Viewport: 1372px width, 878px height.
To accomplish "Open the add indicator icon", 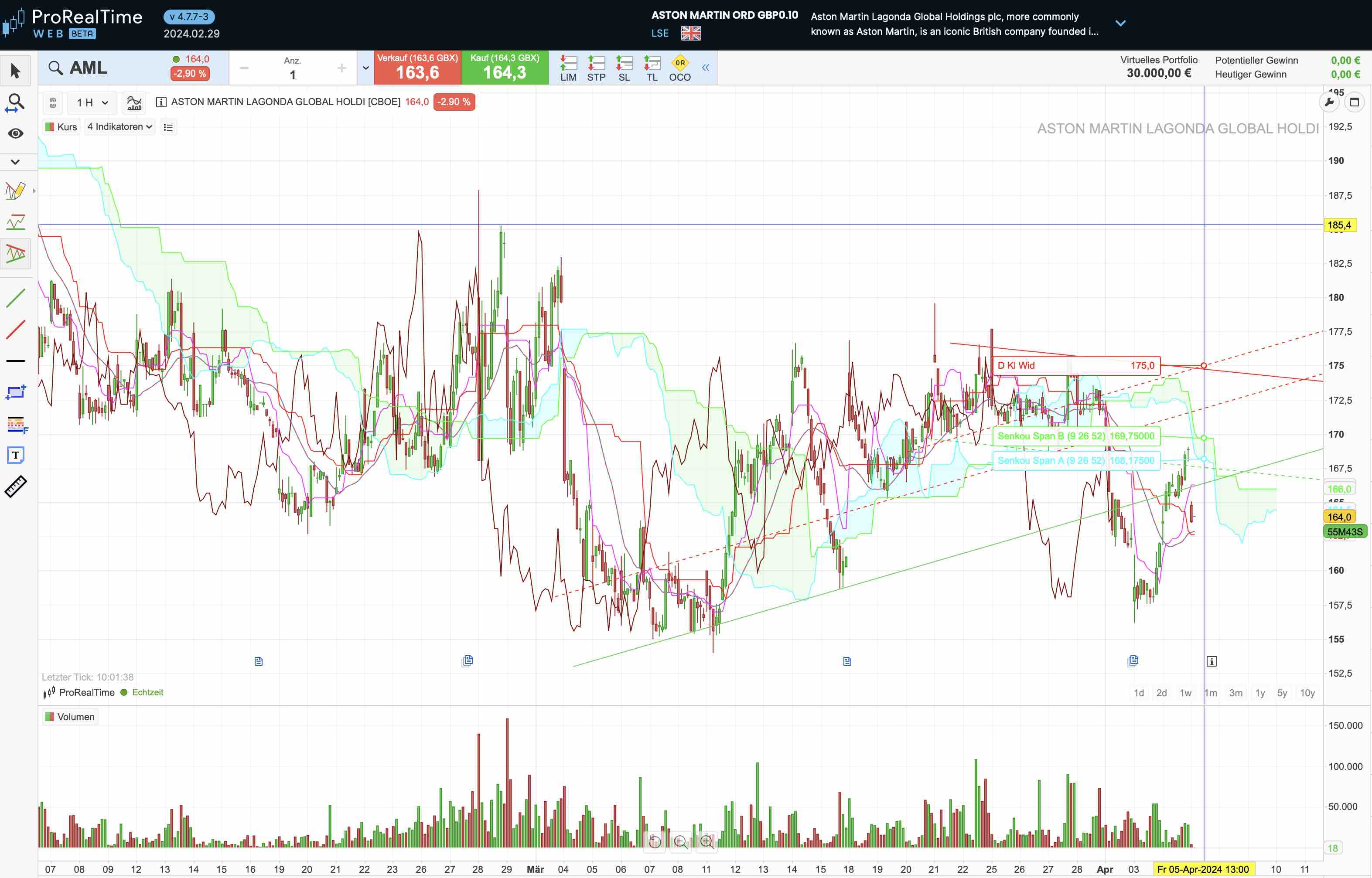I will pos(134,102).
